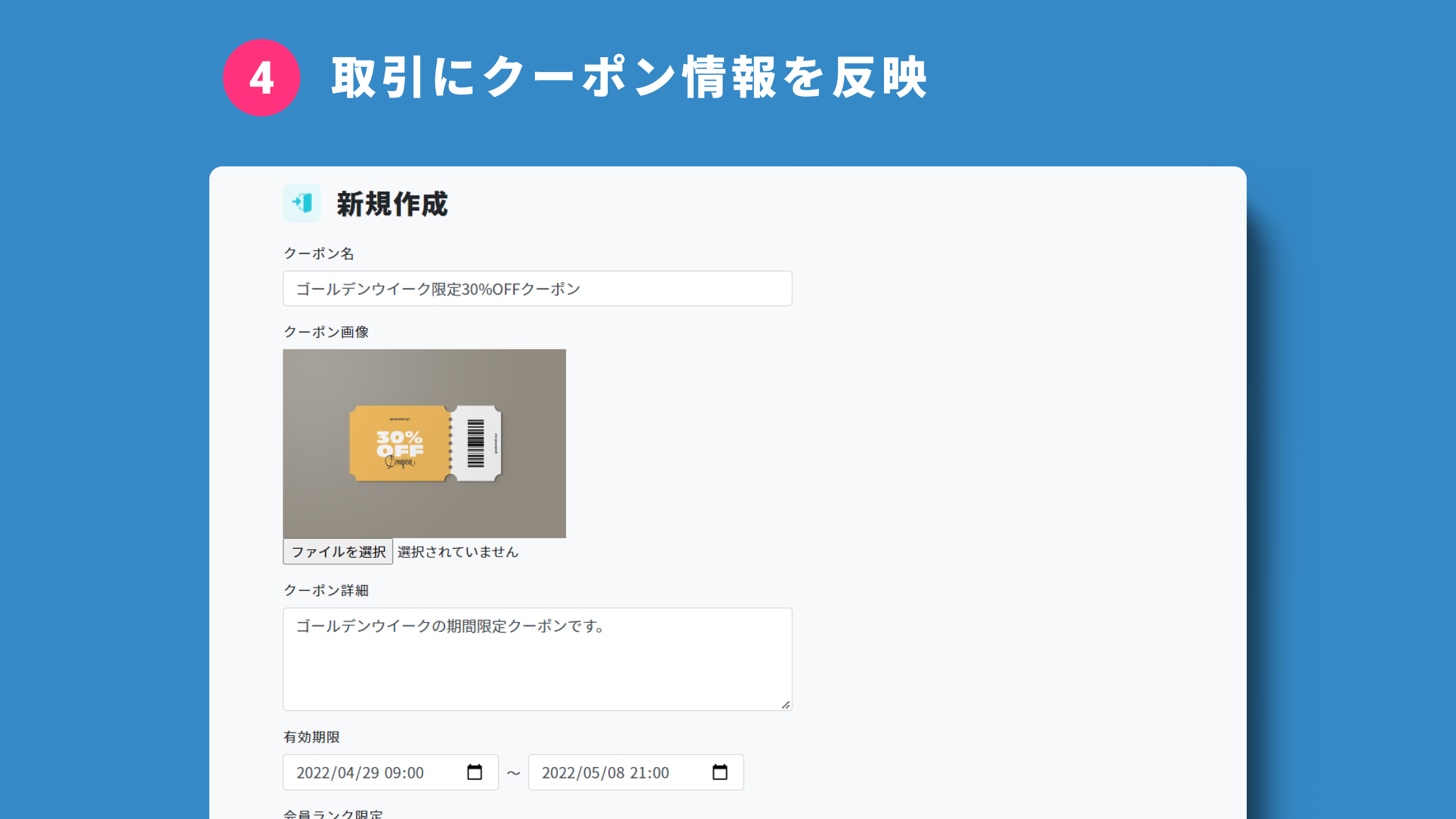Click the クーポン詳細 label

(326, 590)
